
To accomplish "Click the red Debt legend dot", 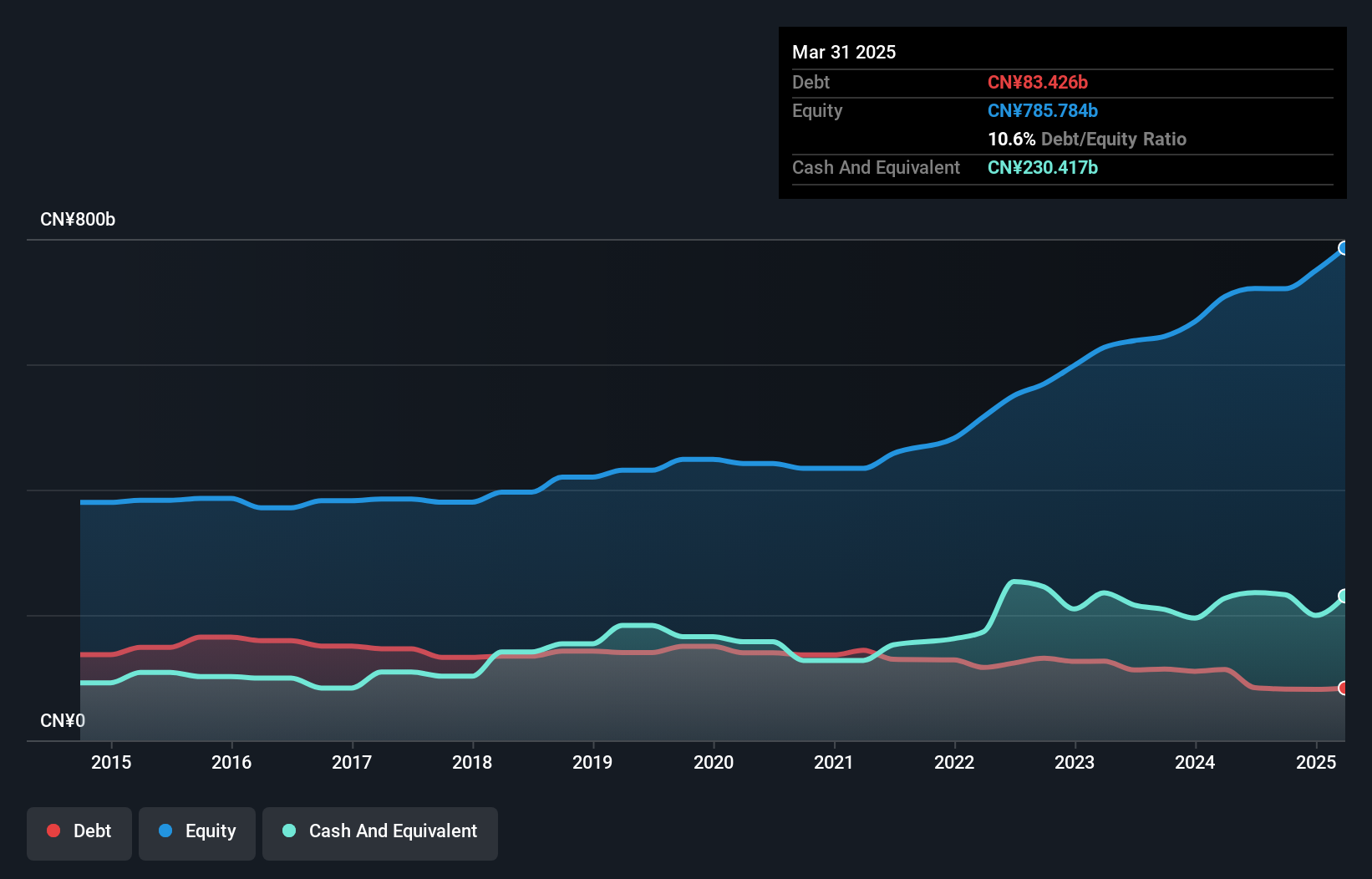I will click(53, 831).
